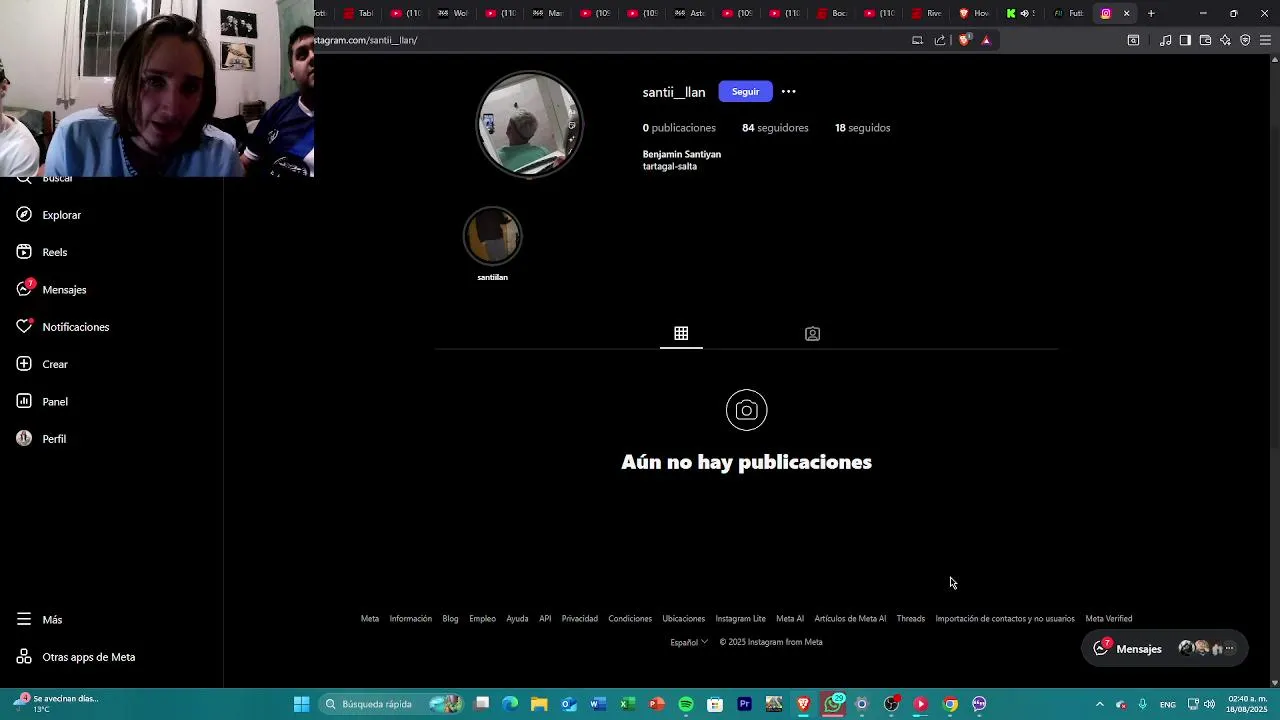Open Premiere Pro from the taskbar
The width and height of the screenshot is (1280, 720).
coord(744,704)
